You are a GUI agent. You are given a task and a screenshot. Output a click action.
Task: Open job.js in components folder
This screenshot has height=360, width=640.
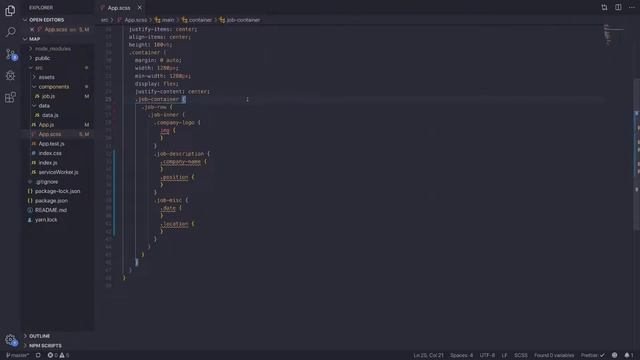click(48, 96)
